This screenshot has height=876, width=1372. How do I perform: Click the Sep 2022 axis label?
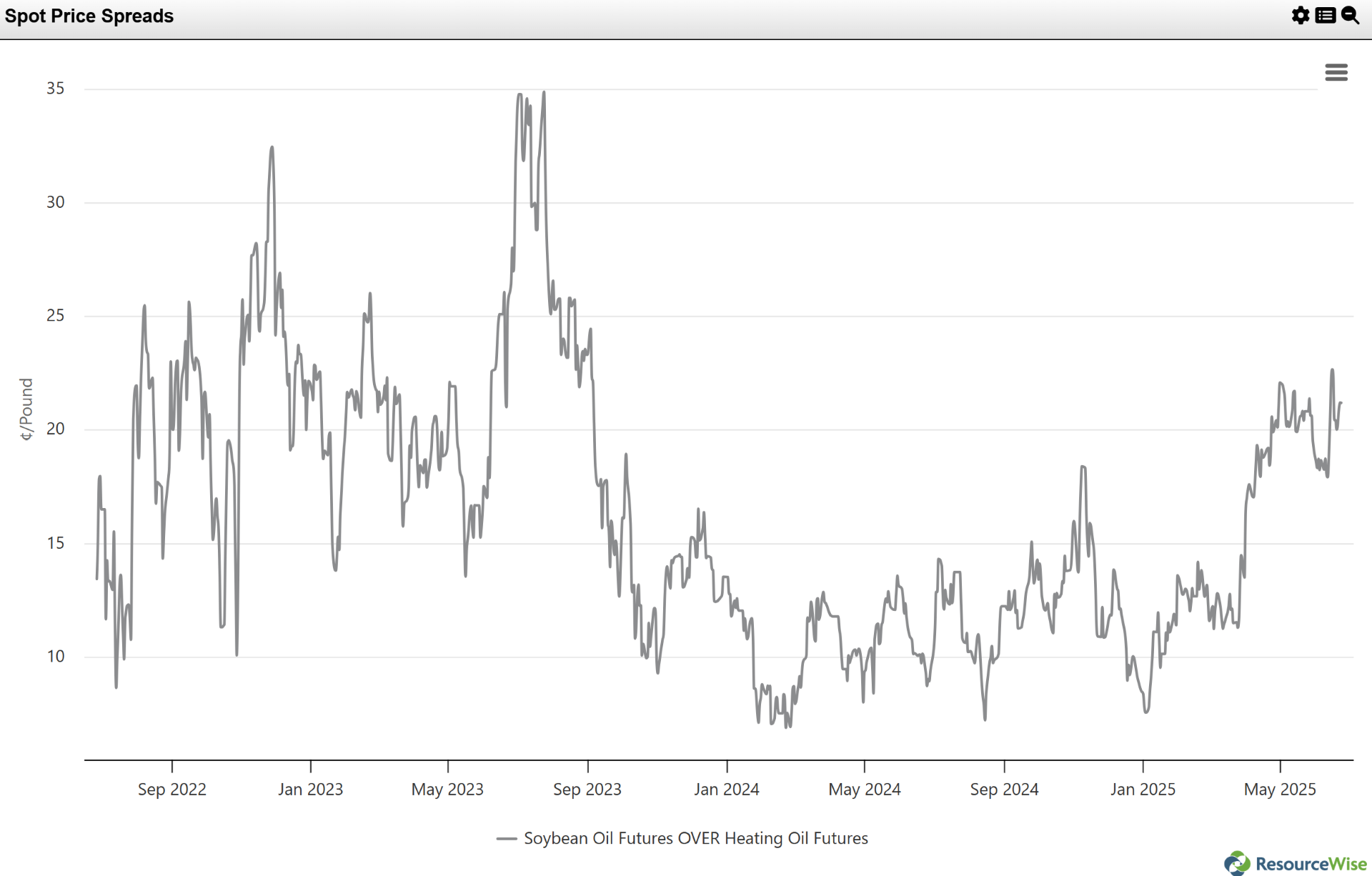point(171,790)
